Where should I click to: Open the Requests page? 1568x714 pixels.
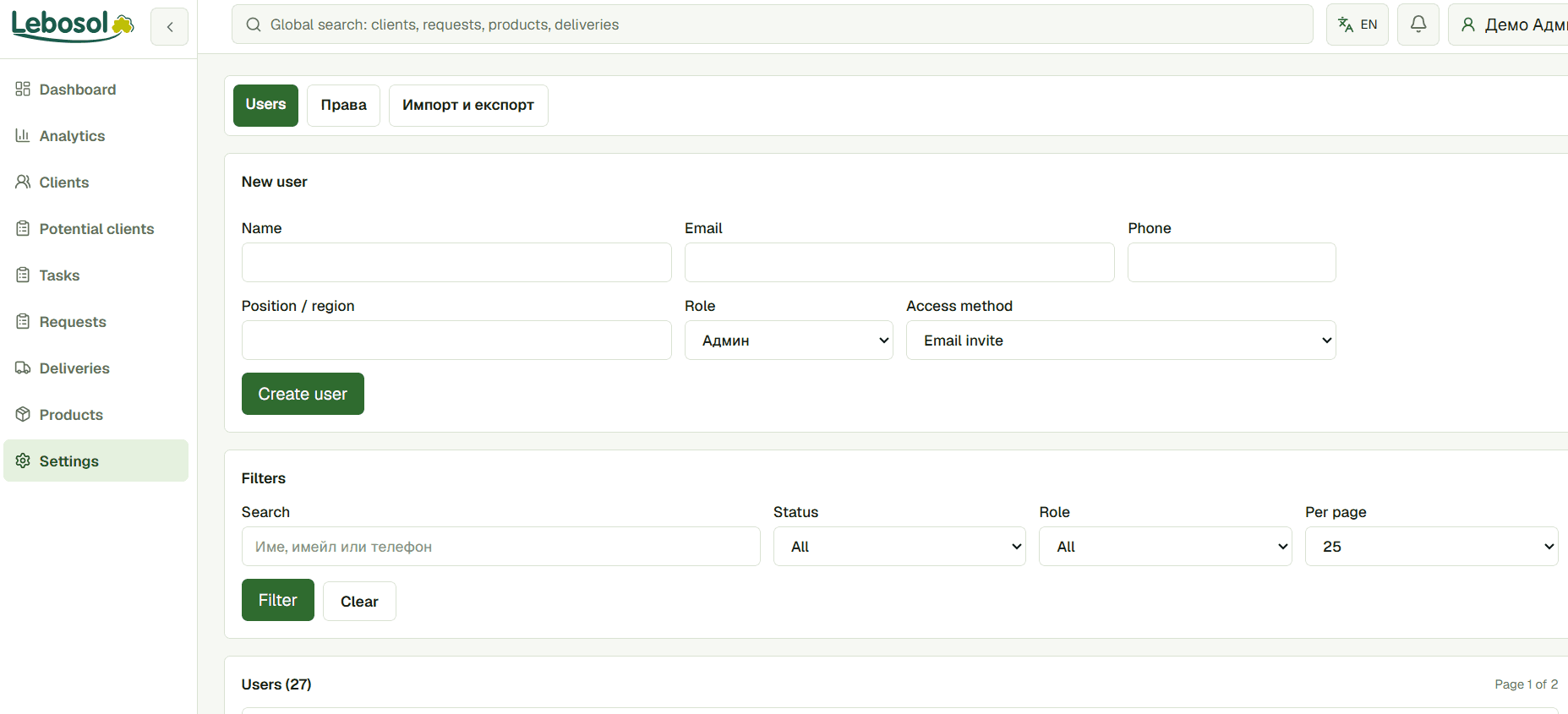[96, 321]
